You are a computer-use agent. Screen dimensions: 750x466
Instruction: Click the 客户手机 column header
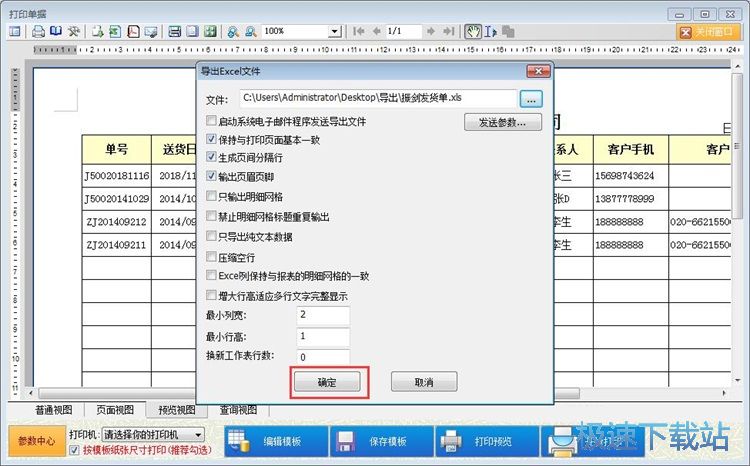click(630, 150)
